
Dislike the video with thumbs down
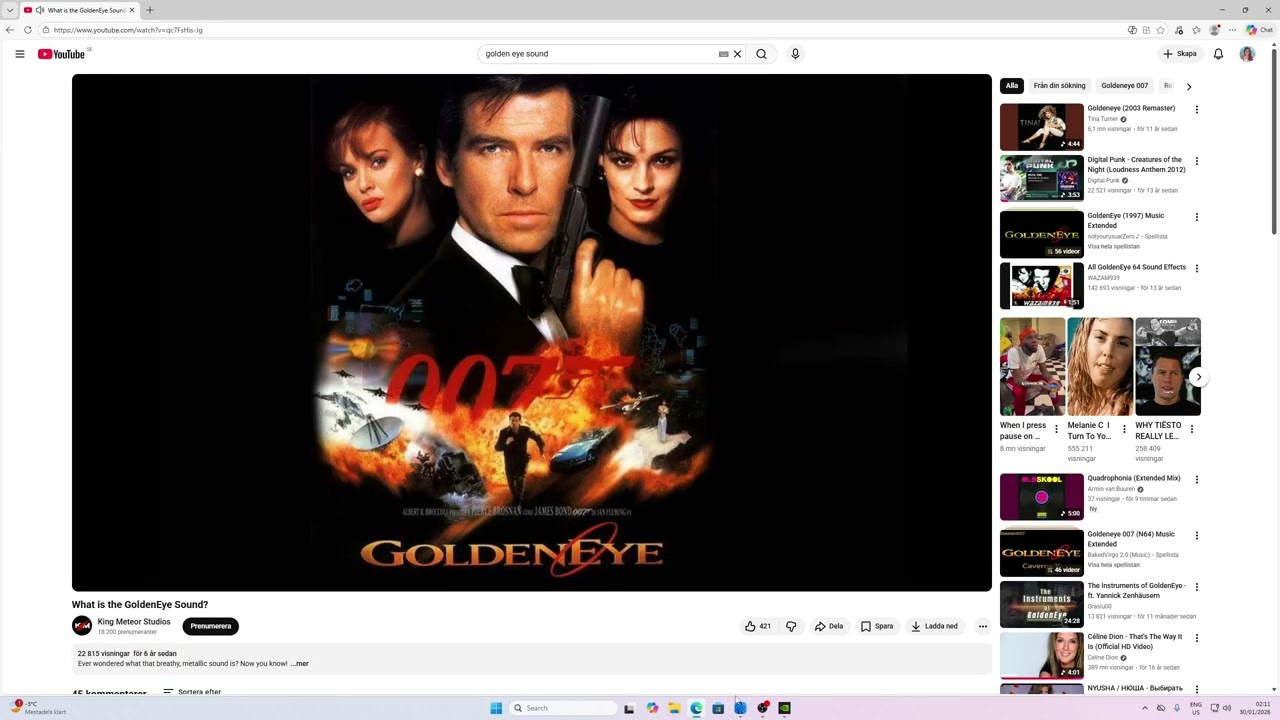[791, 626]
